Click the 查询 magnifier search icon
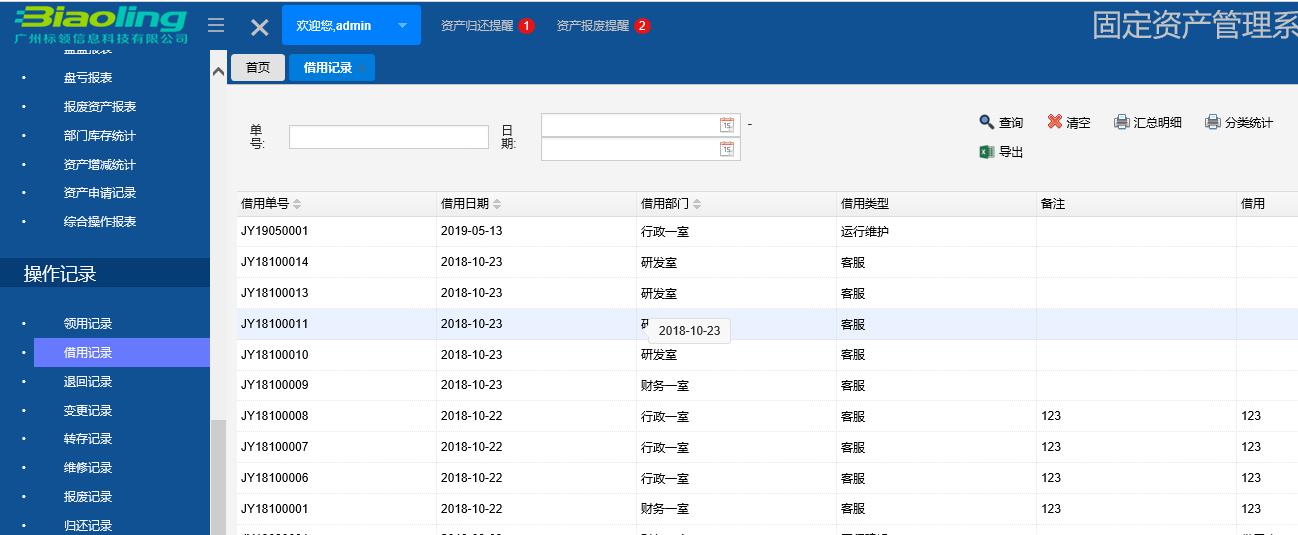Screen dimensions: 1298x535 coord(986,122)
